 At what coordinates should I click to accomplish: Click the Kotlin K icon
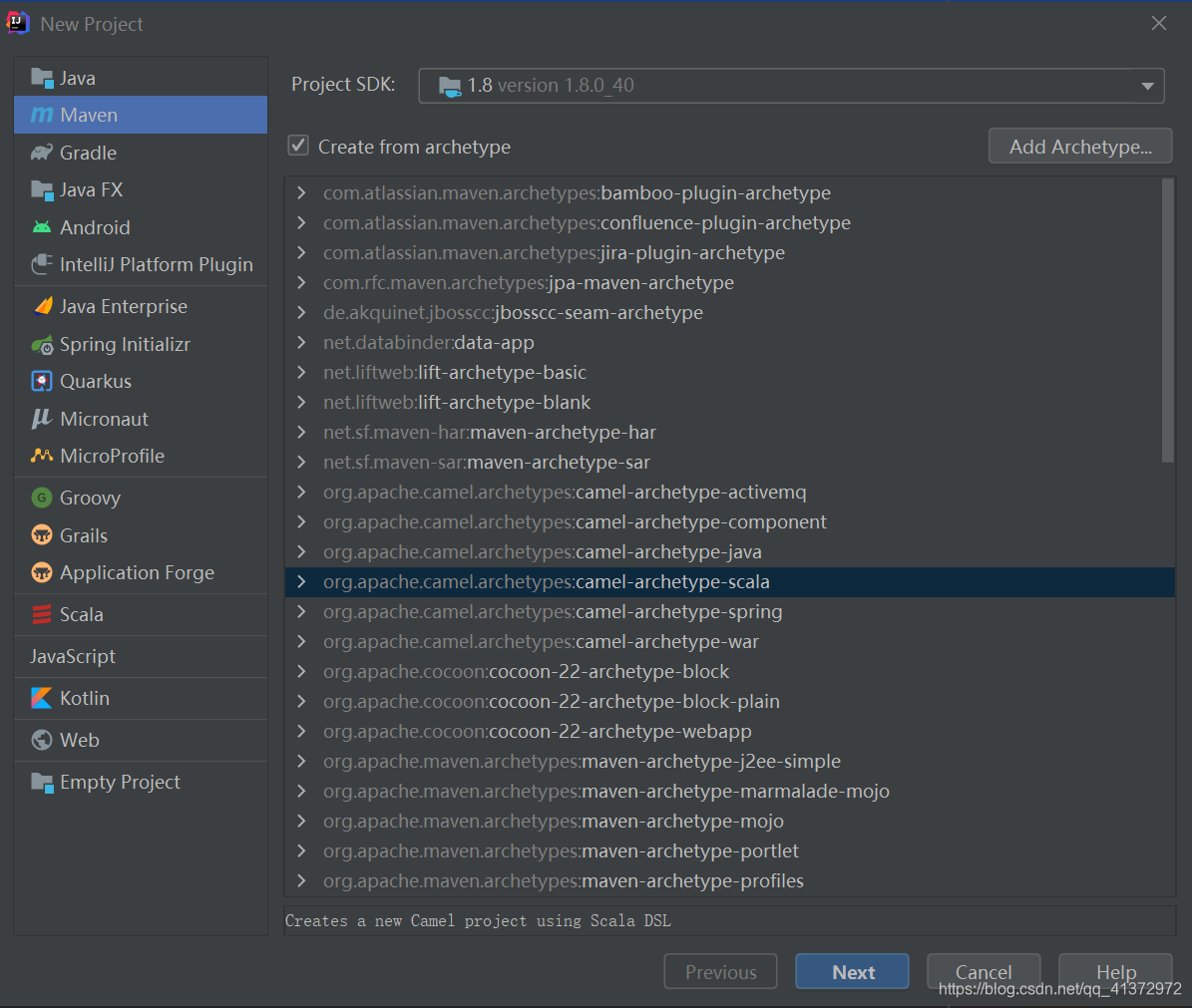click(42, 698)
